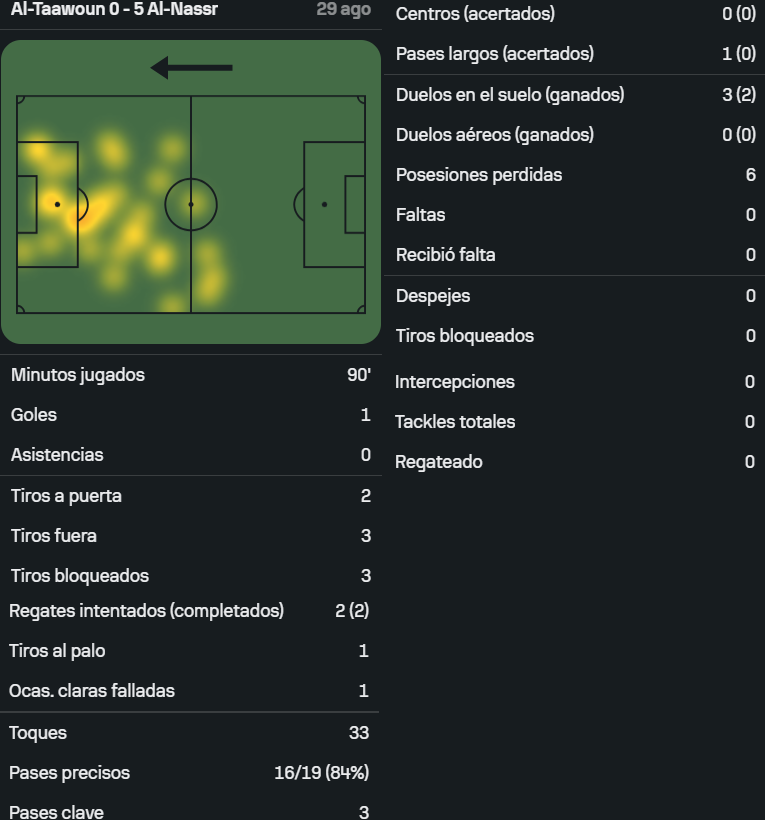Click the Duelos en el suelo (ganados) row
This screenshot has width=765, height=820.
pyautogui.click(x=575, y=95)
